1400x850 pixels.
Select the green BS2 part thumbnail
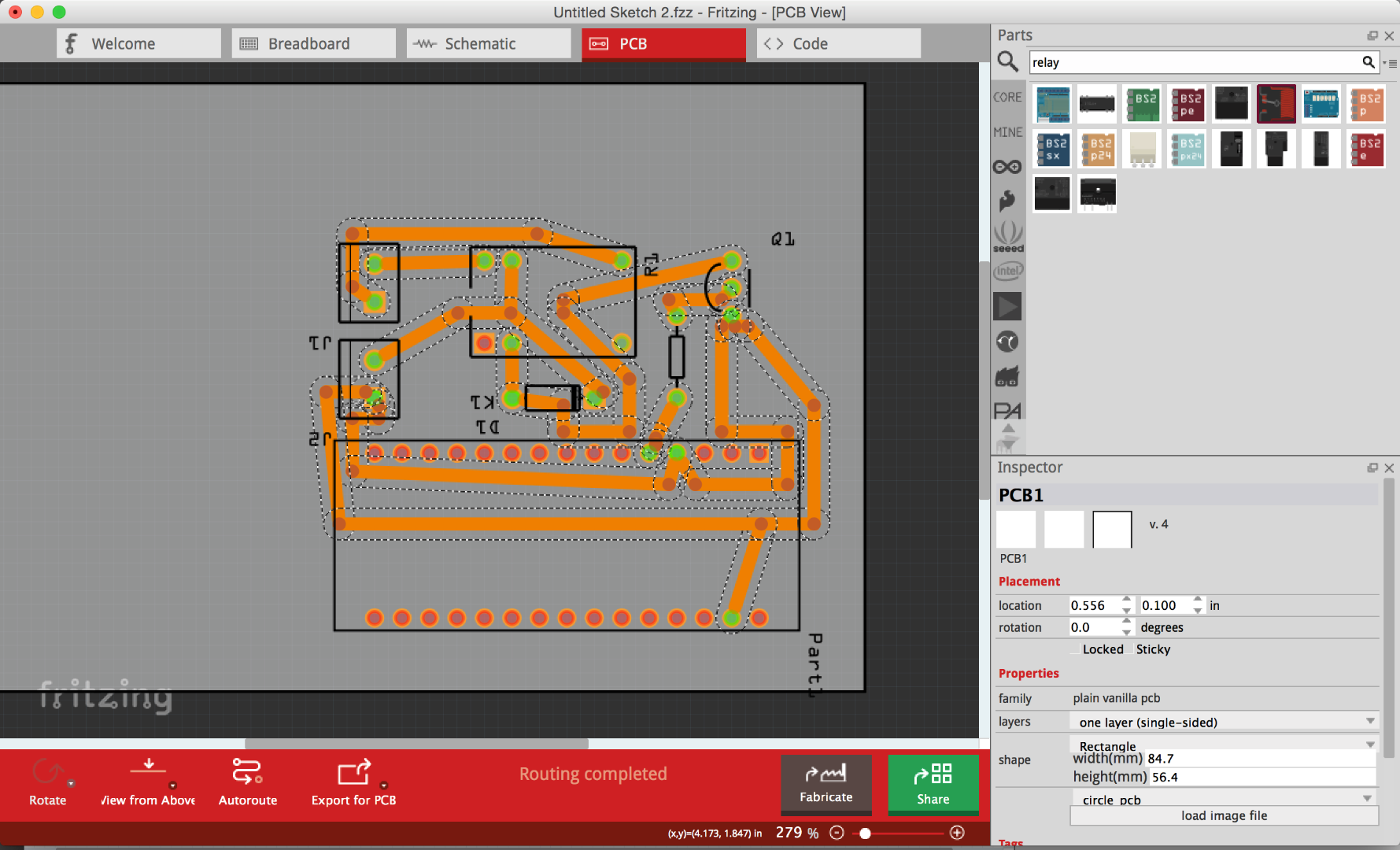[x=1142, y=104]
